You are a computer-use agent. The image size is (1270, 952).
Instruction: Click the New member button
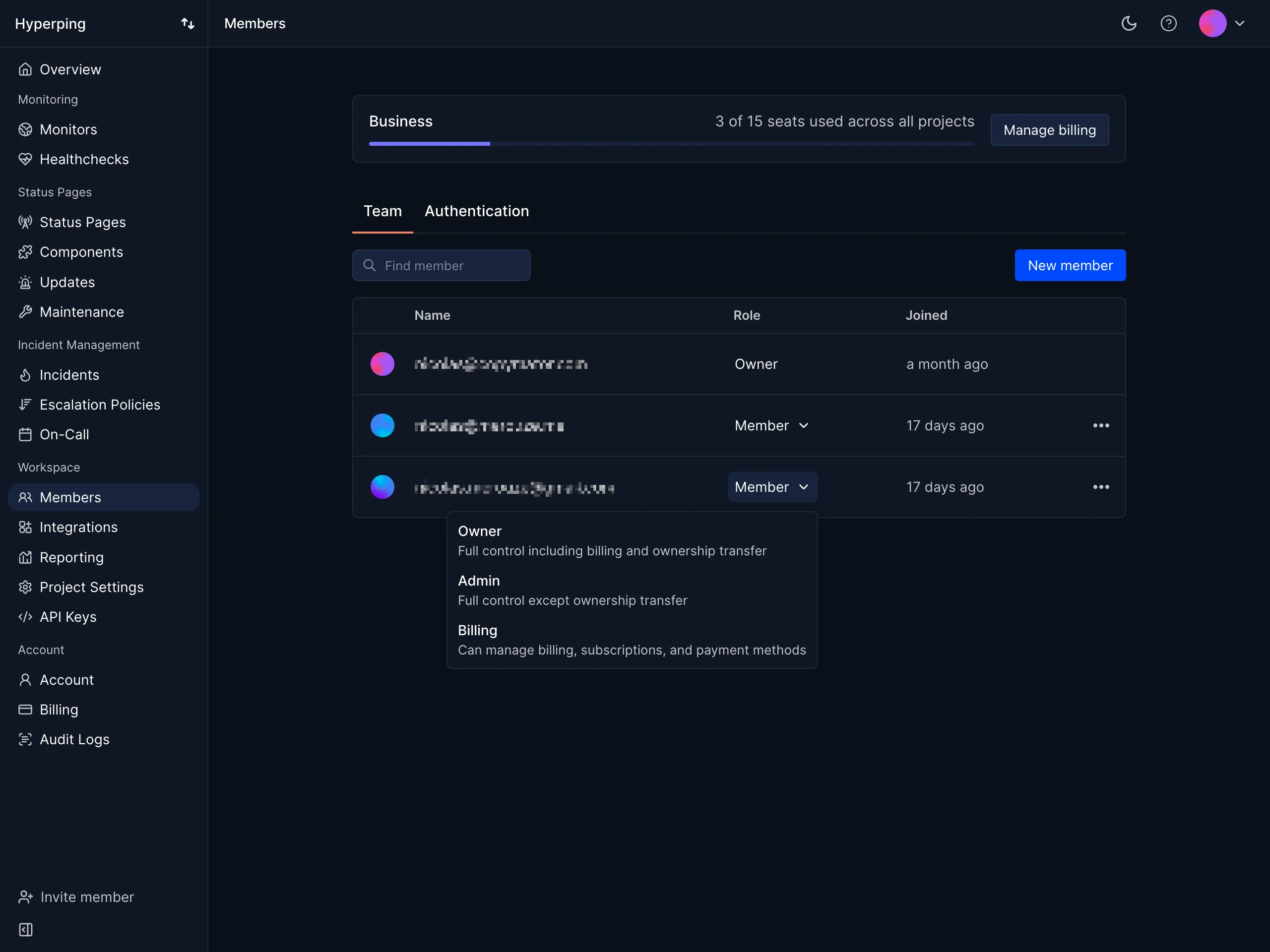point(1070,265)
